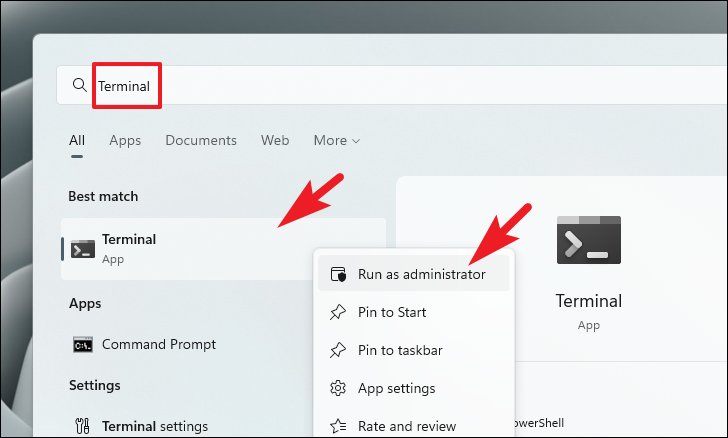
Task: Switch to the Documents filter tab
Action: pyautogui.click(x=201, y=140)
